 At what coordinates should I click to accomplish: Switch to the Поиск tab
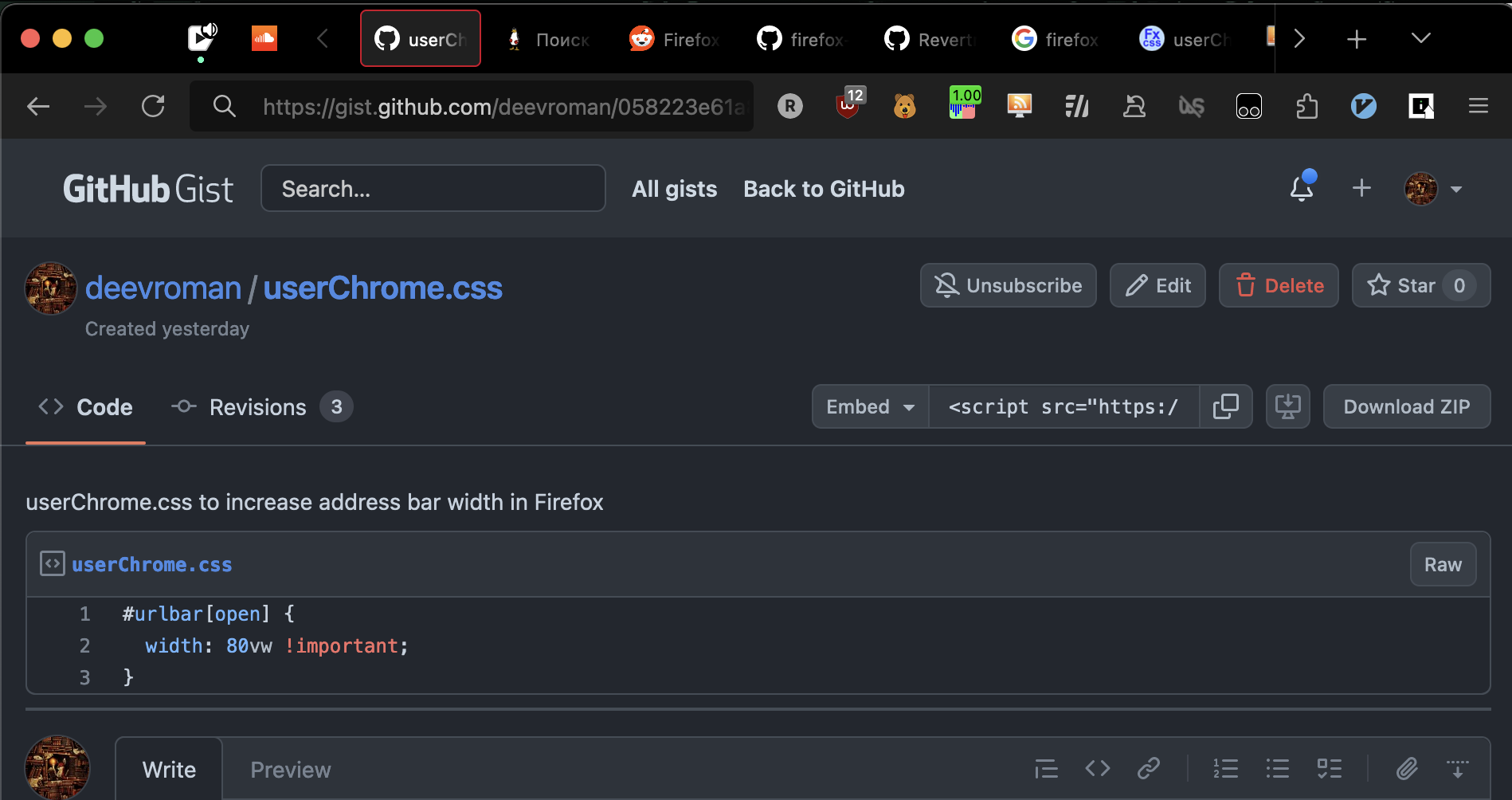click(548, 38)
